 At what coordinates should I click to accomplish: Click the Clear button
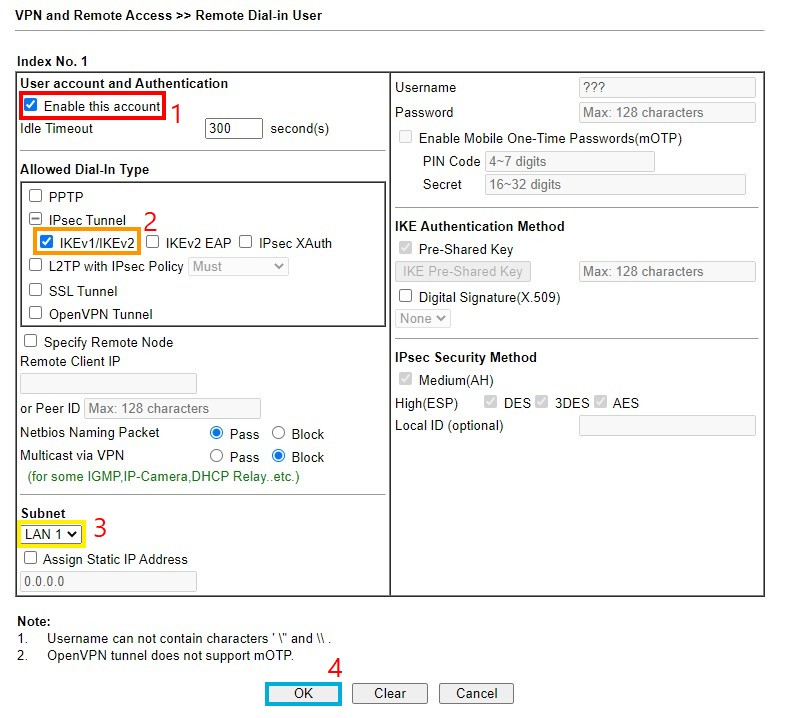coord(389,693)
